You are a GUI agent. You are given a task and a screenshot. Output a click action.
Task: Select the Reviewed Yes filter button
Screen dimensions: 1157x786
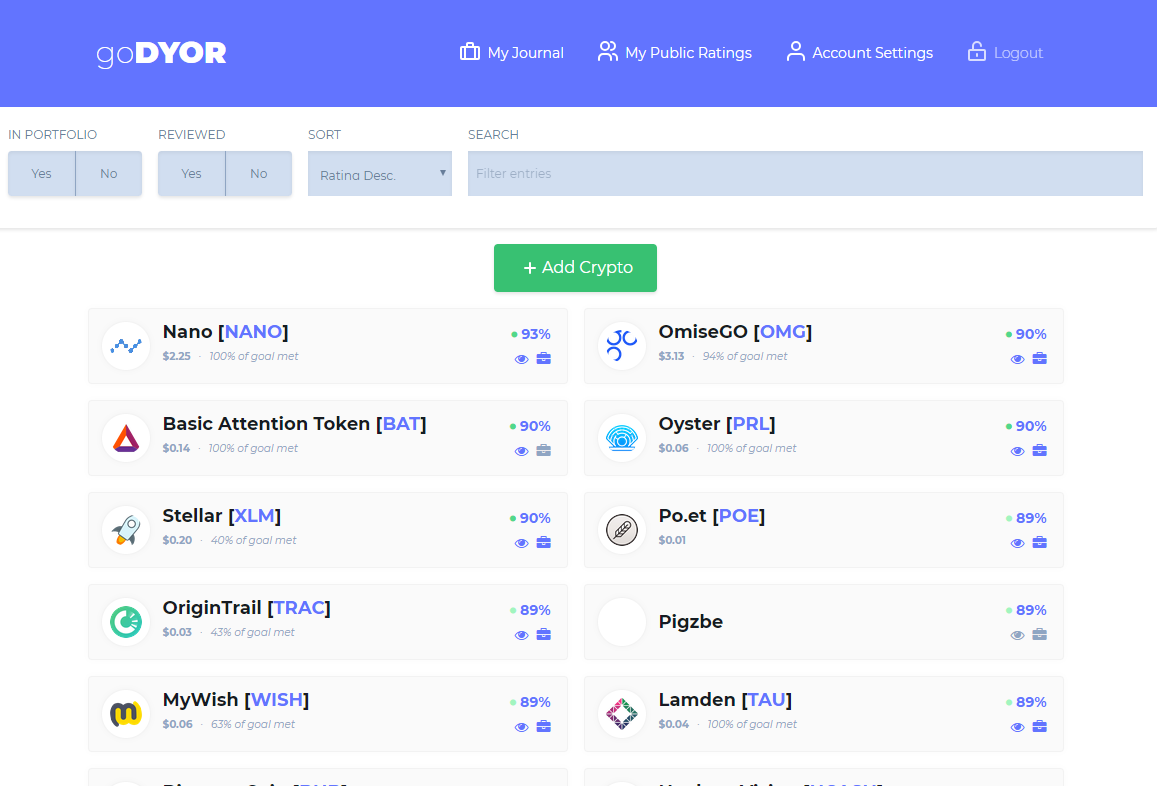(x=191, y=173)
